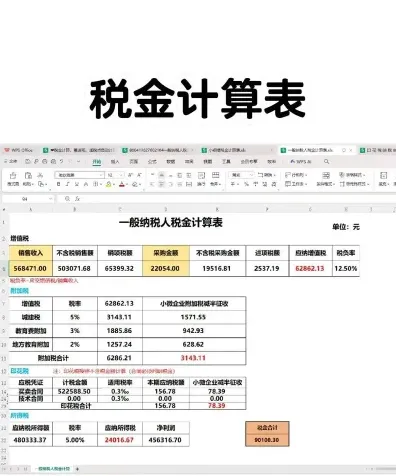Viewport: 396px width, 476px height.
Task: Toggle center horizontal alignment
Action: click(x=161, y=184)
